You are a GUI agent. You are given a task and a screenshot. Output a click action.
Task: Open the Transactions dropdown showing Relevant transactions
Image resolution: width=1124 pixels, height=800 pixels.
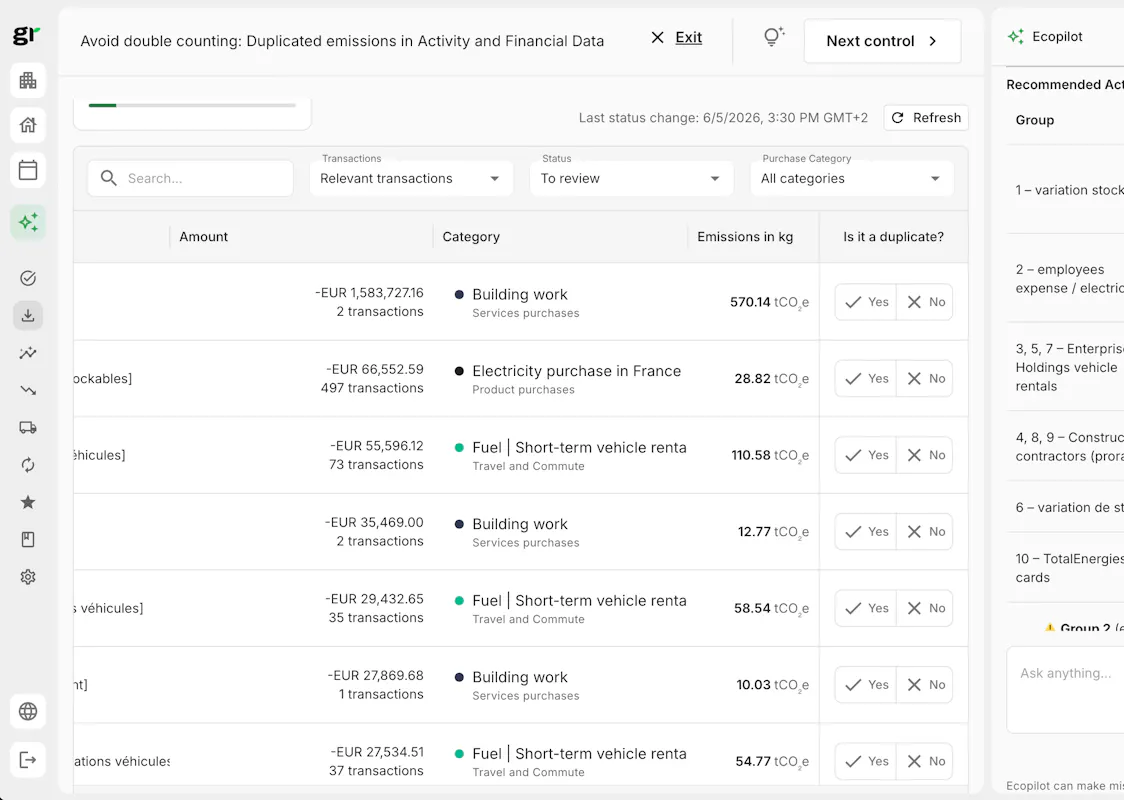pyautogui.click(x=411, y=178)
